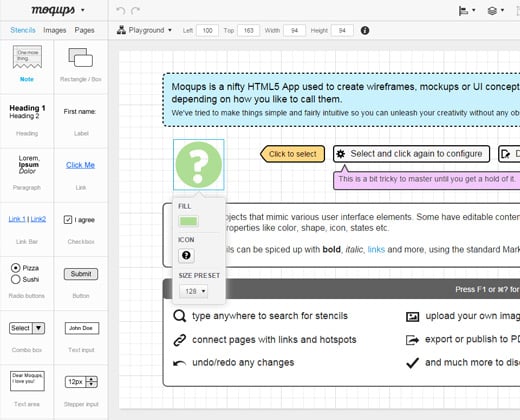Open the Moqups logo menu
The width and height of the screenshot is (520, 420).
[x=58, y=10]
